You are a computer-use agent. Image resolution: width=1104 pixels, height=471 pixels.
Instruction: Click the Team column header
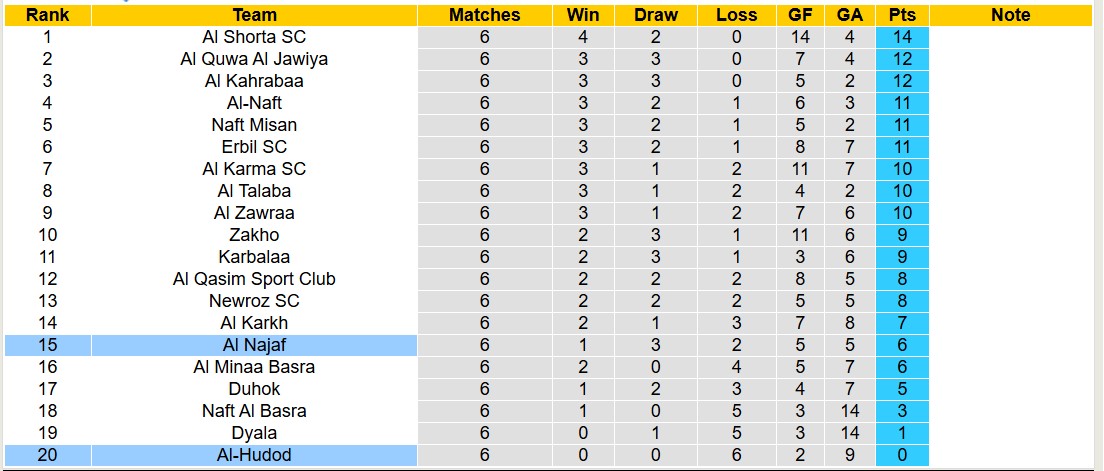[x=254, y=15]
